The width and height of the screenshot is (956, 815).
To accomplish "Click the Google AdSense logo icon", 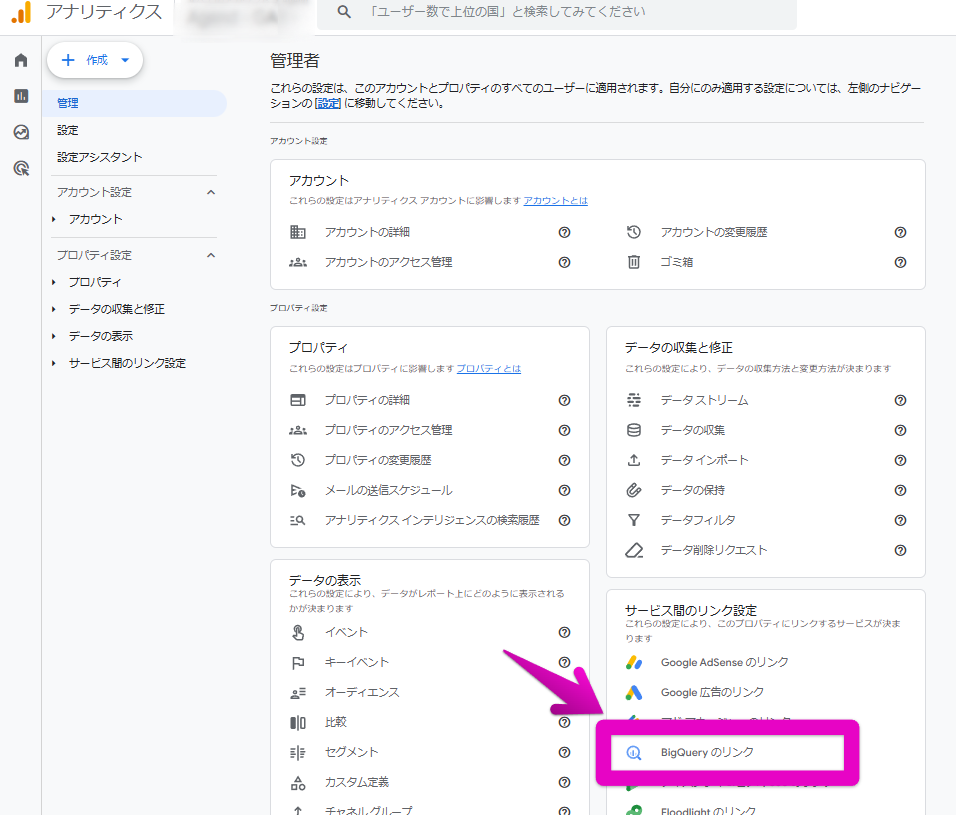I will (x=633, y=663).
